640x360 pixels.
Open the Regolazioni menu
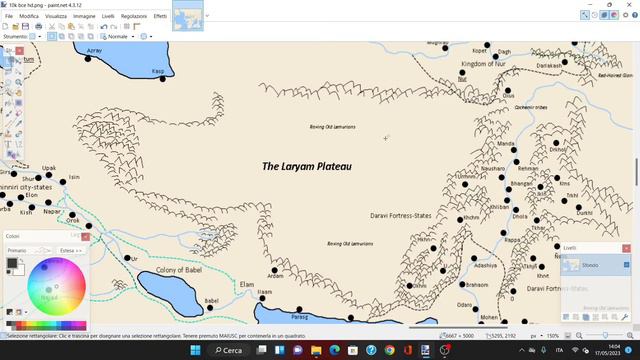tap(133, 16)
